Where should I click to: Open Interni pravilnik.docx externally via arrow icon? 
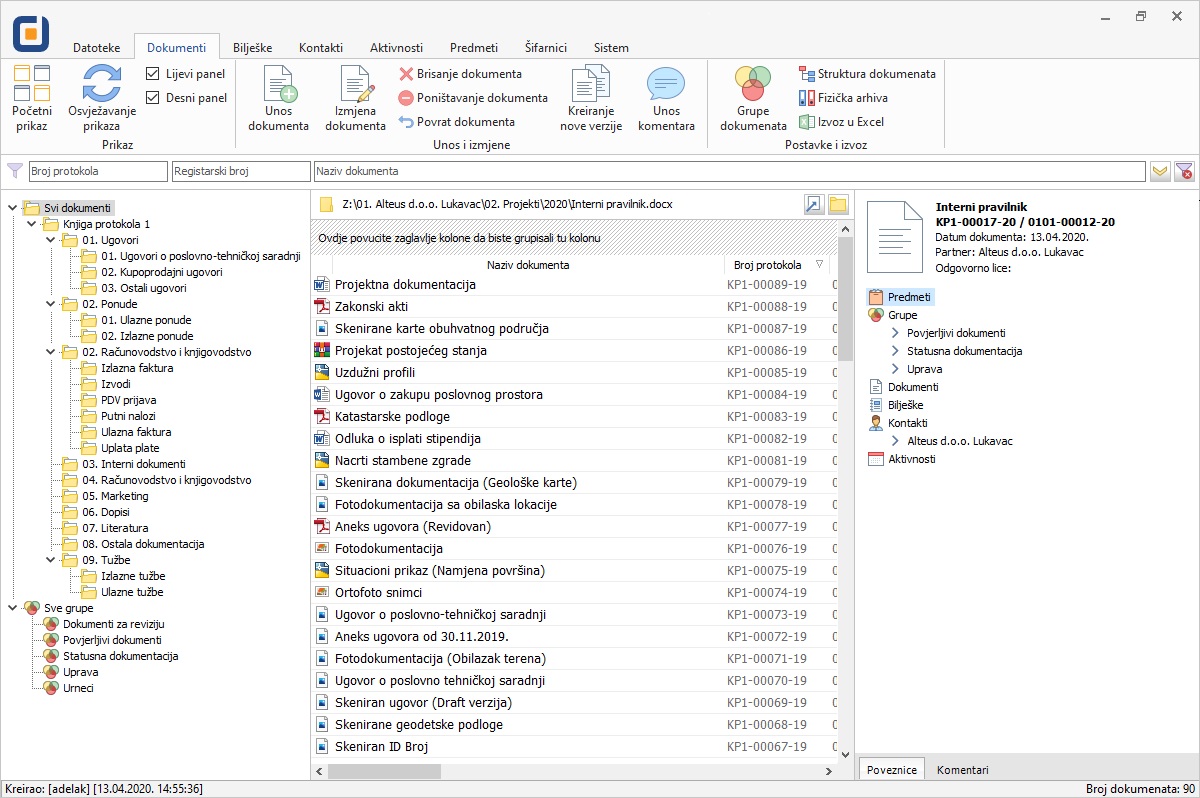pyautogui.click(x=812, y=203)
